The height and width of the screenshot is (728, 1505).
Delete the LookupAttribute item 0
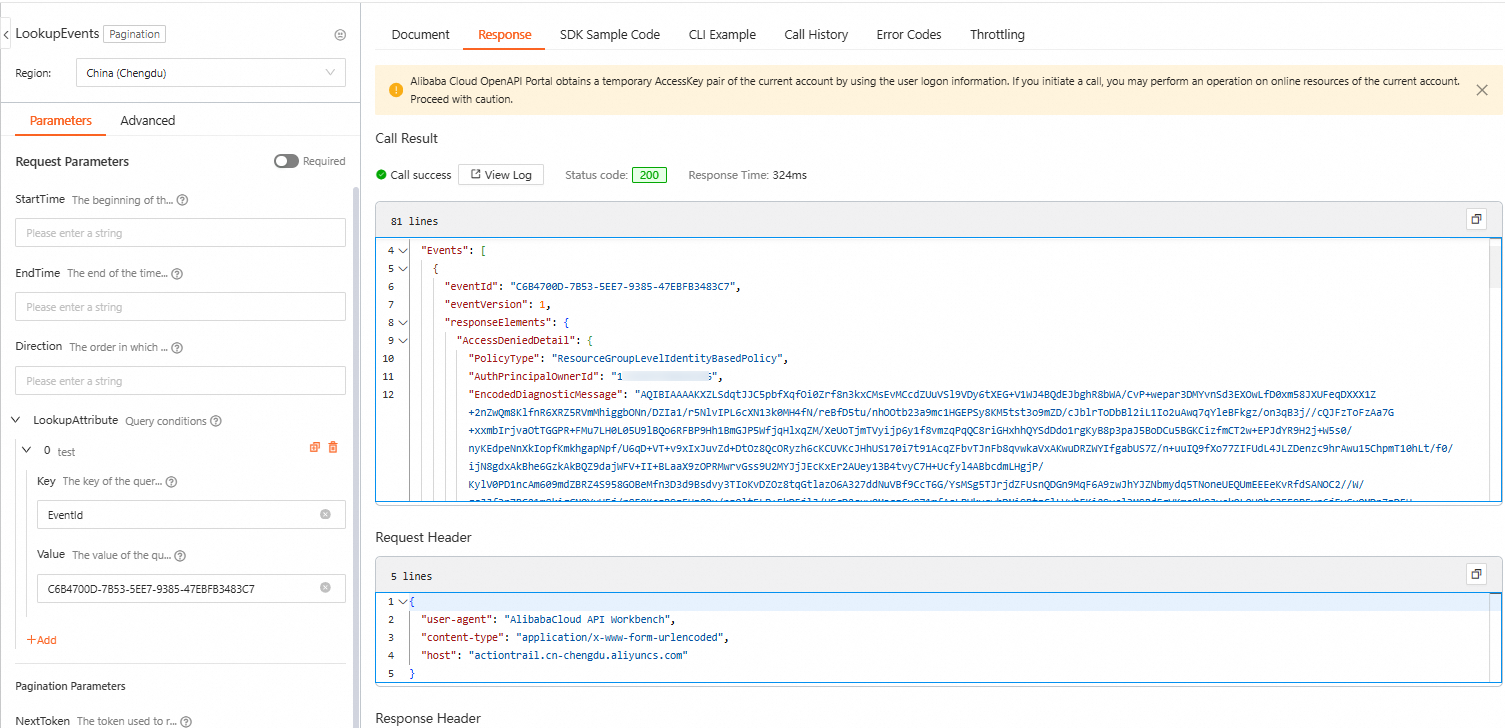coord(333,448)
